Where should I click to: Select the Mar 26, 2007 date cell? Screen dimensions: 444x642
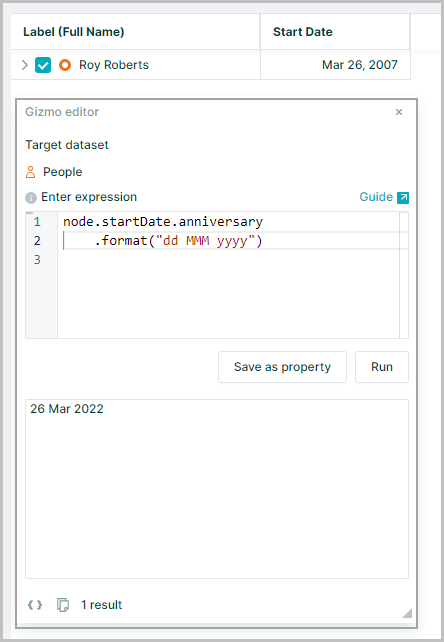pyautogui.click(x=335, y=65)
